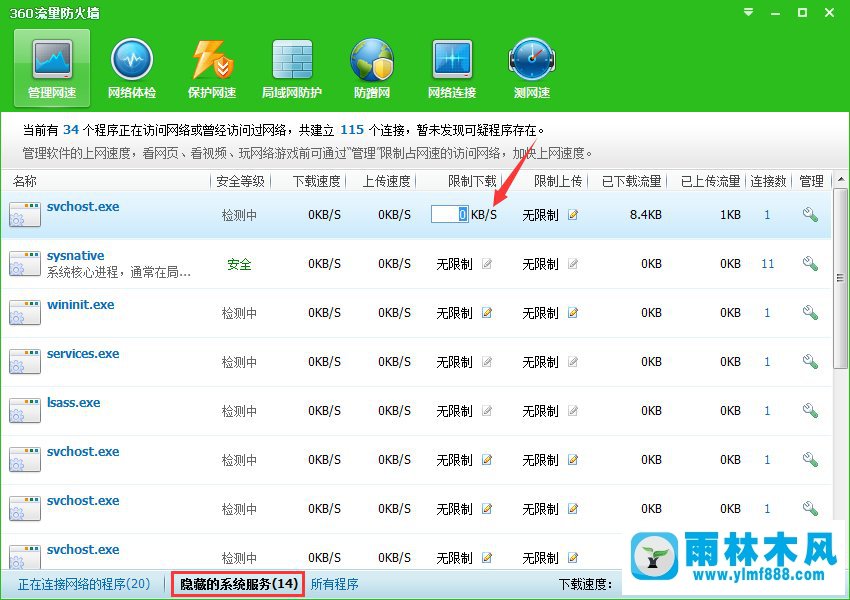850x600 pixels.
Task: Edit download limit for lsass.exe
Action: tap(487, 411)
